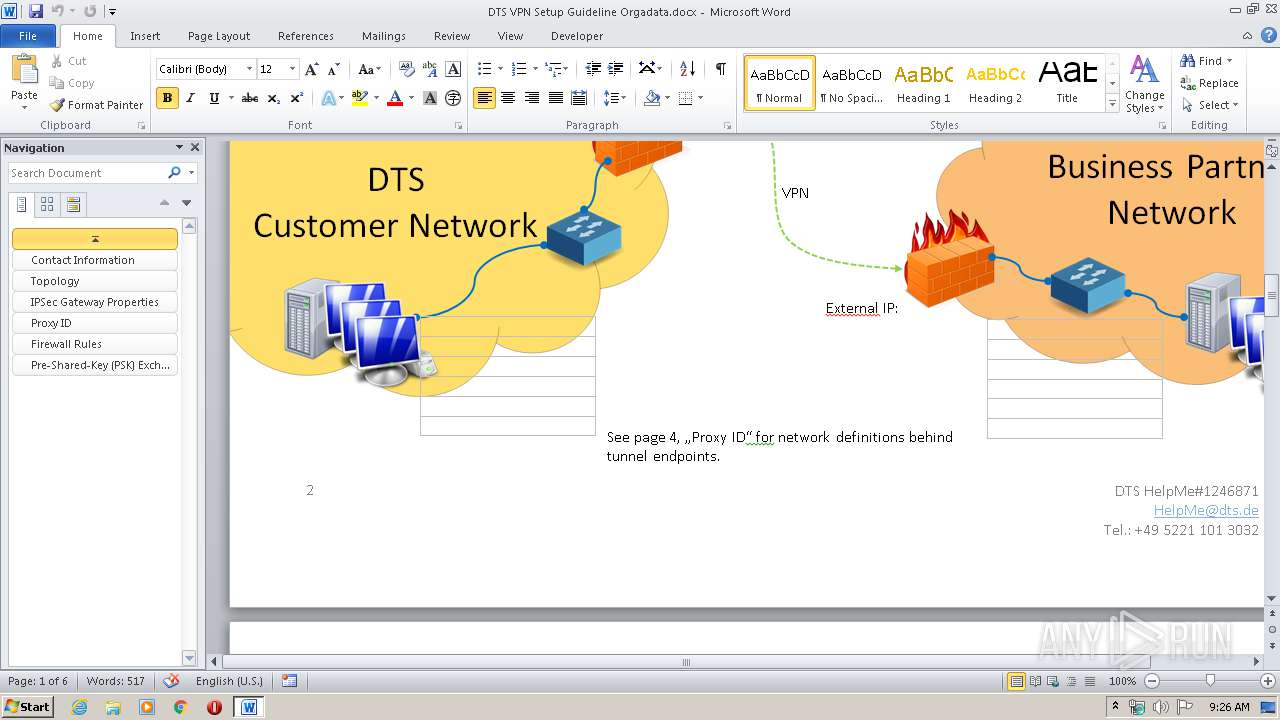Clear formatting from selection
Viewport: 1280px width, 720px height.
pyautogui.click(x=406, y=69)
